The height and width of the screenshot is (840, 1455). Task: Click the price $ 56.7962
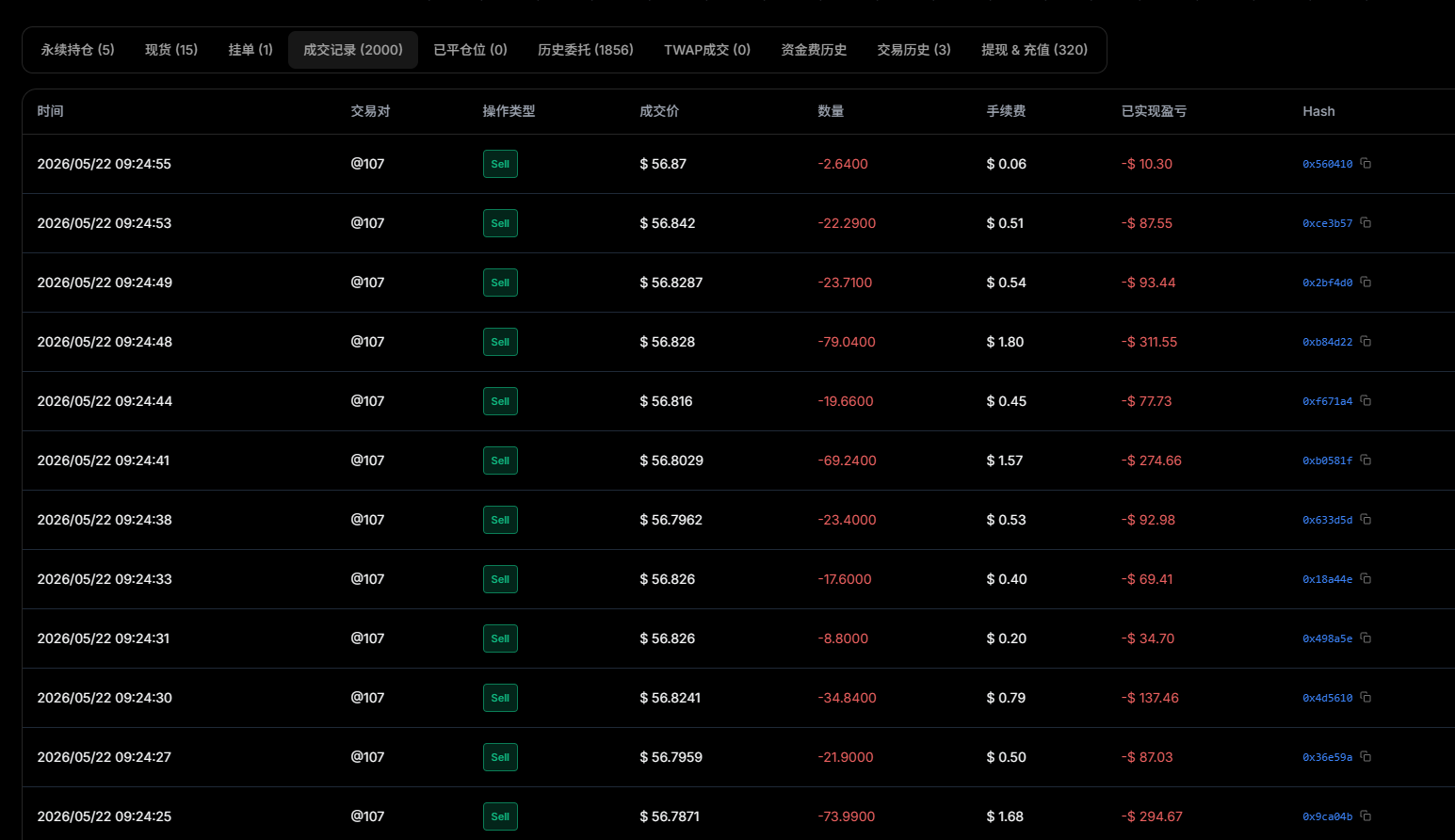pyautogui.click(x=671, y=520)
